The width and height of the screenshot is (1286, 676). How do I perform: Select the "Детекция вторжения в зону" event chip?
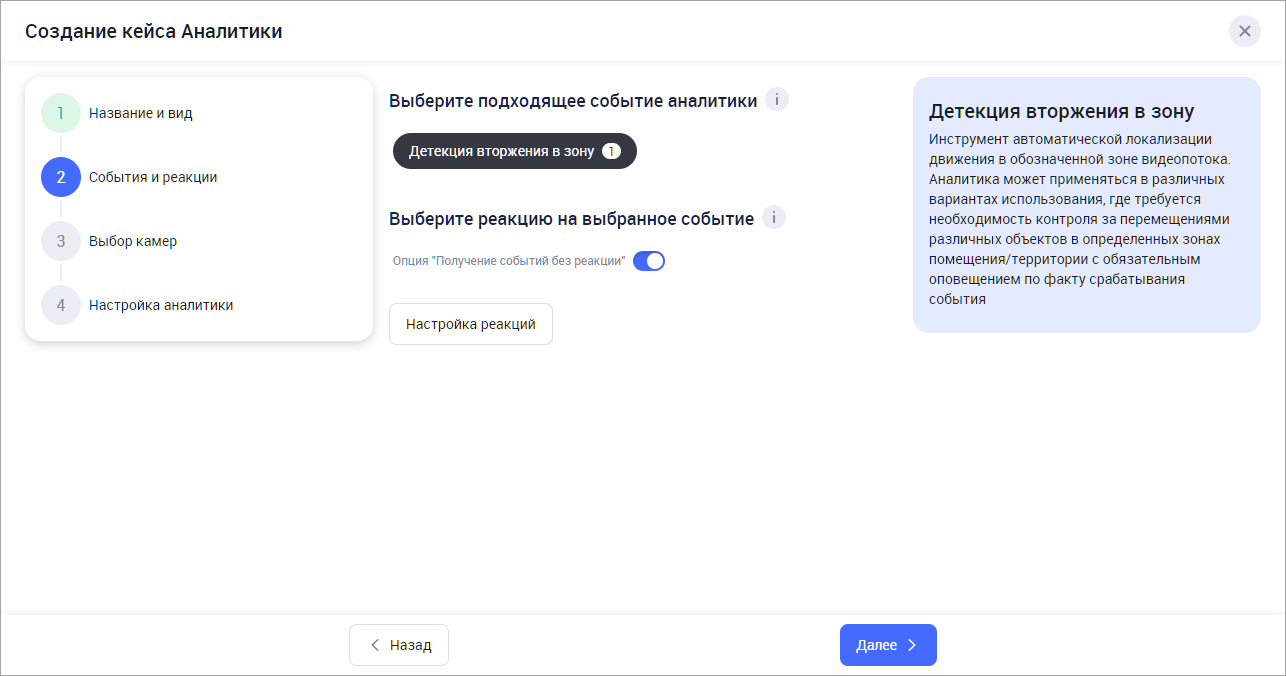tap(501, 151)
